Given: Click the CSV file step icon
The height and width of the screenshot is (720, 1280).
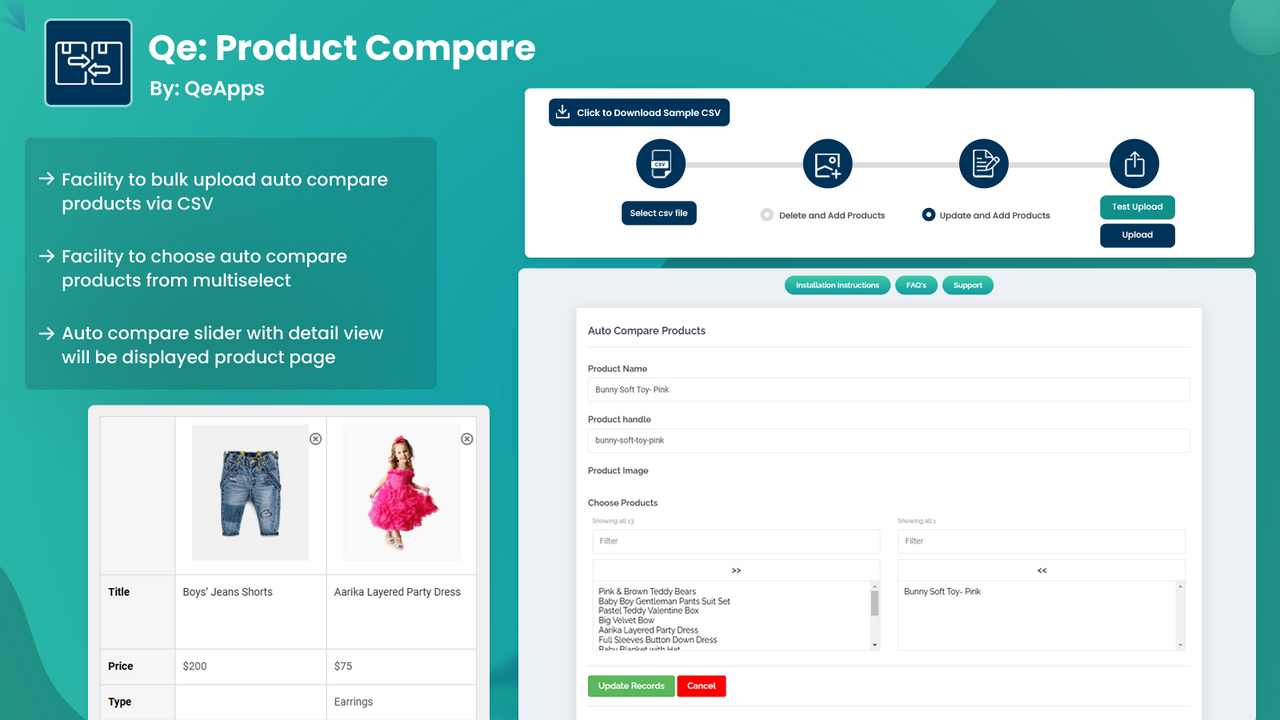Looking at the screenshot, I should pyautogui.click(x=660, y=163).
